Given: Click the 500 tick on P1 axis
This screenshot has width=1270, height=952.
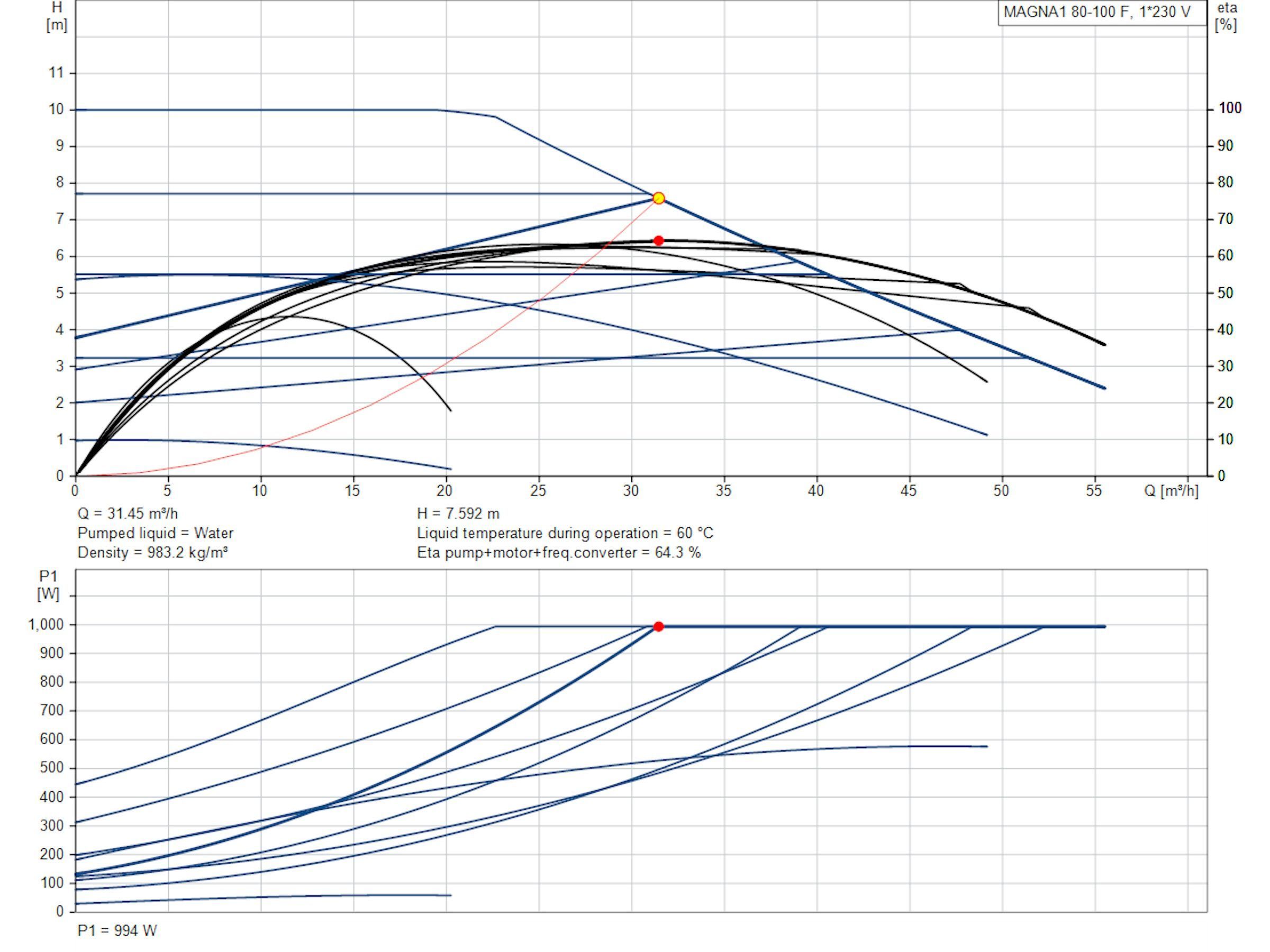Looking at the screenshot, I should tap(51, 768).
